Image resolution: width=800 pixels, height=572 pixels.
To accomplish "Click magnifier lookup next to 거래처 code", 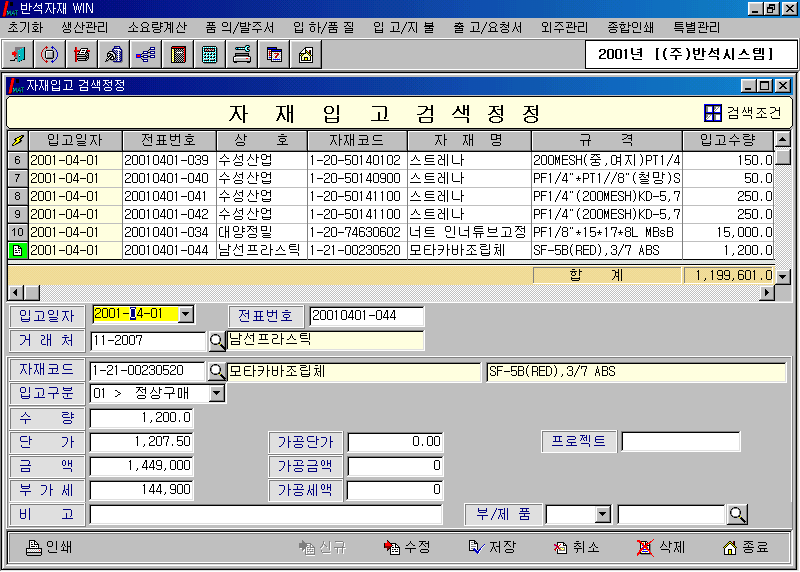I will click(216, 341).
